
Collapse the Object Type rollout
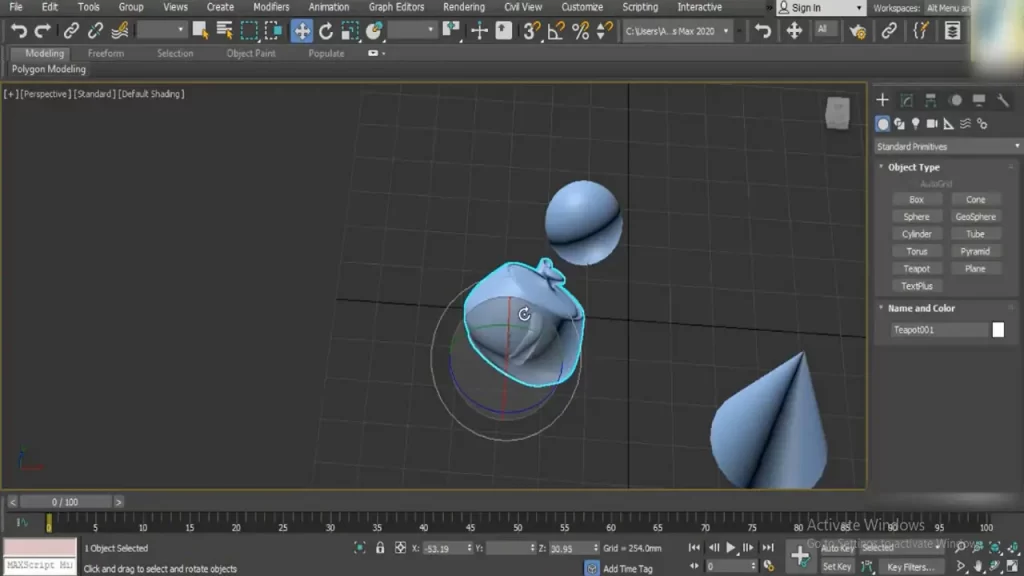(x=913, y=167)
